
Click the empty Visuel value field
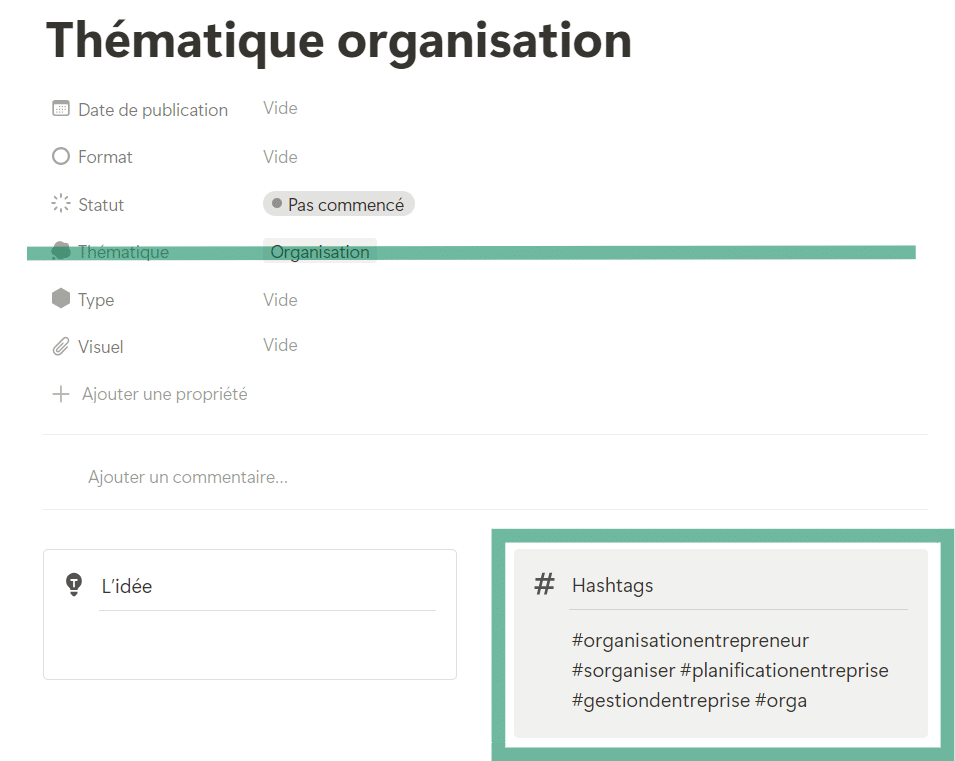[280, 345]
